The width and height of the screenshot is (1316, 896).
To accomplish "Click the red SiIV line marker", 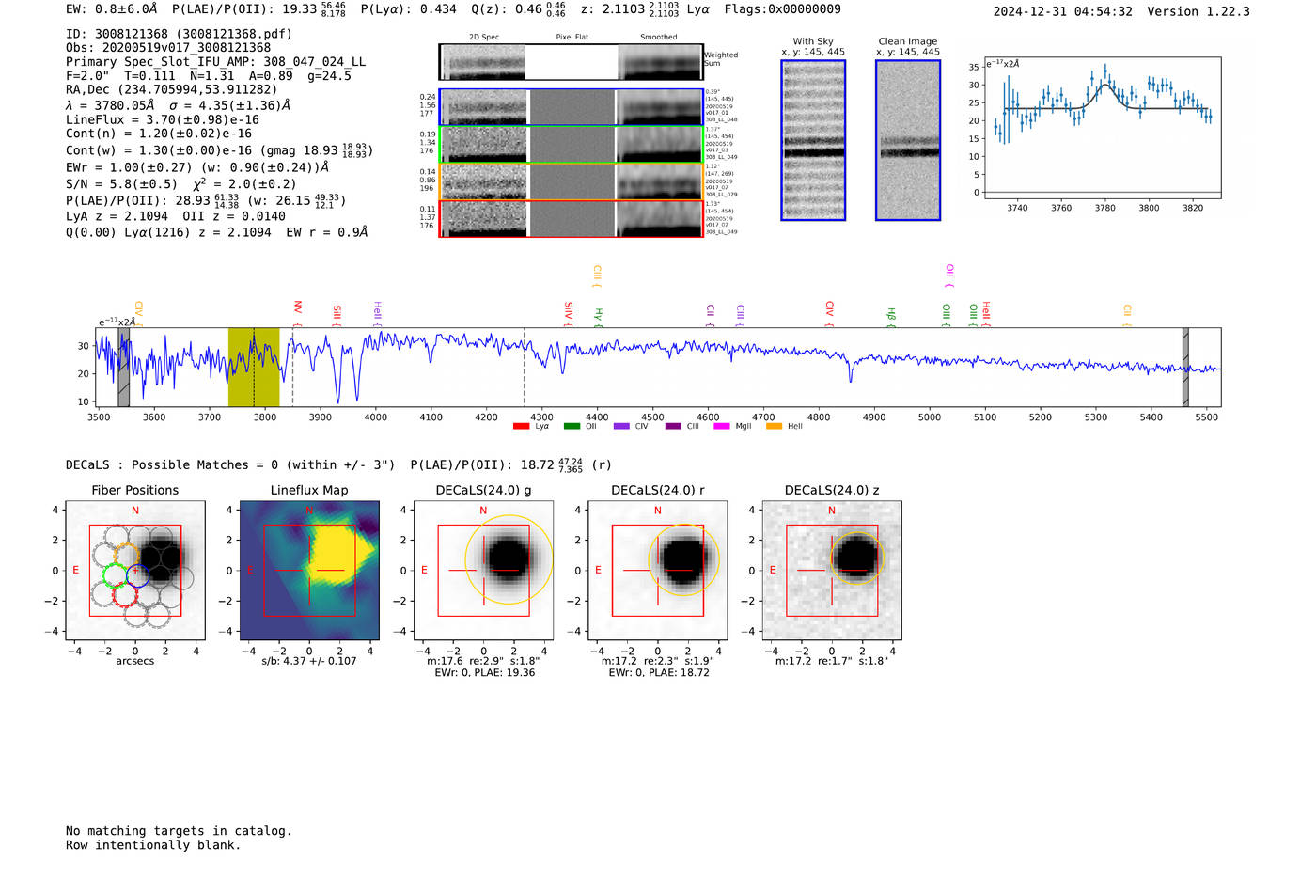I will click(568, 314).
